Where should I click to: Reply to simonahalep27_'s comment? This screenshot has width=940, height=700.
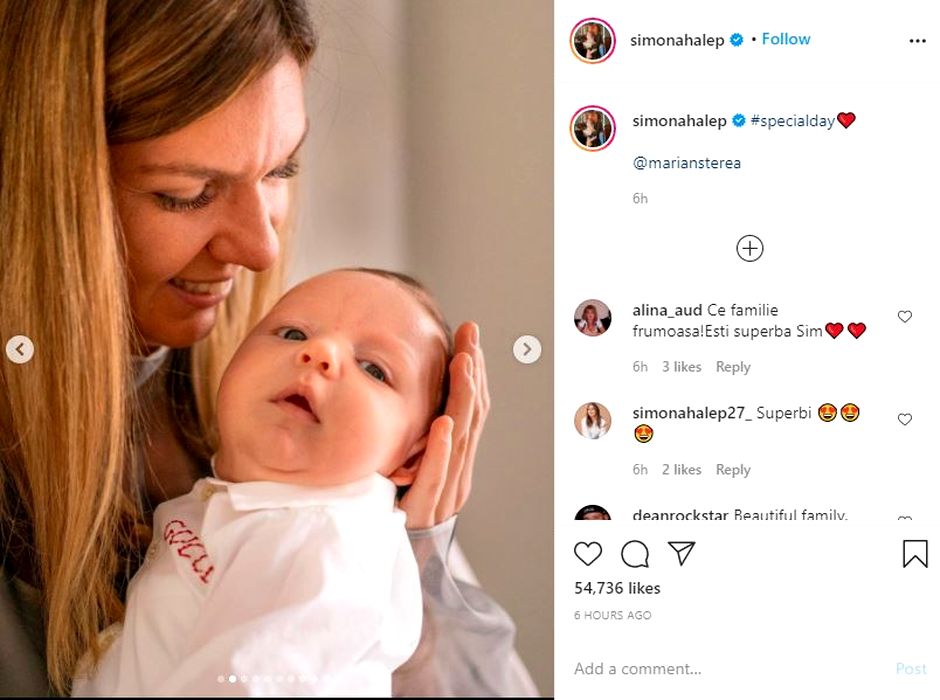[733, 470]
